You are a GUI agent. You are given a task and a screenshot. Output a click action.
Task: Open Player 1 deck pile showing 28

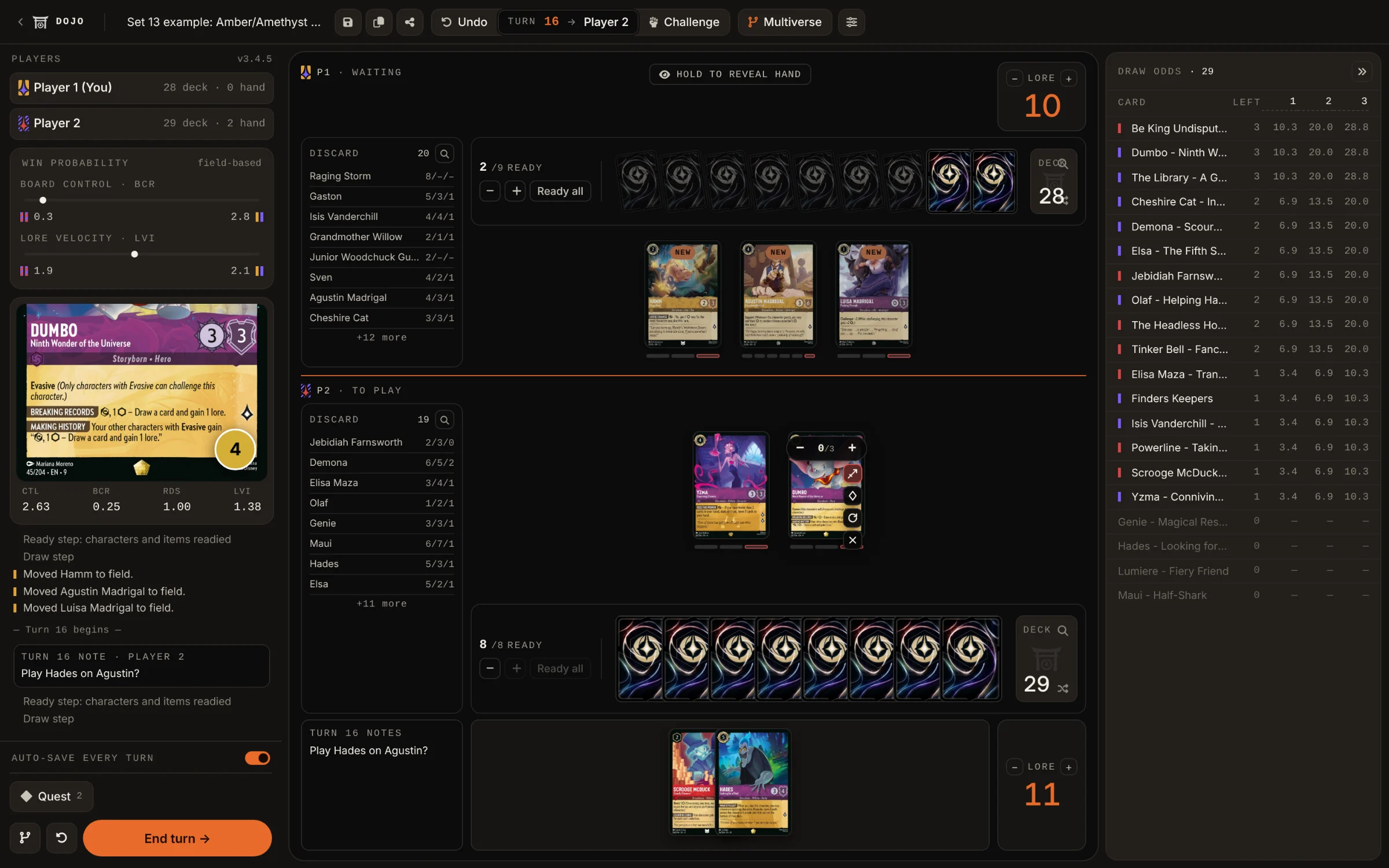click(x=1053, y=182)
